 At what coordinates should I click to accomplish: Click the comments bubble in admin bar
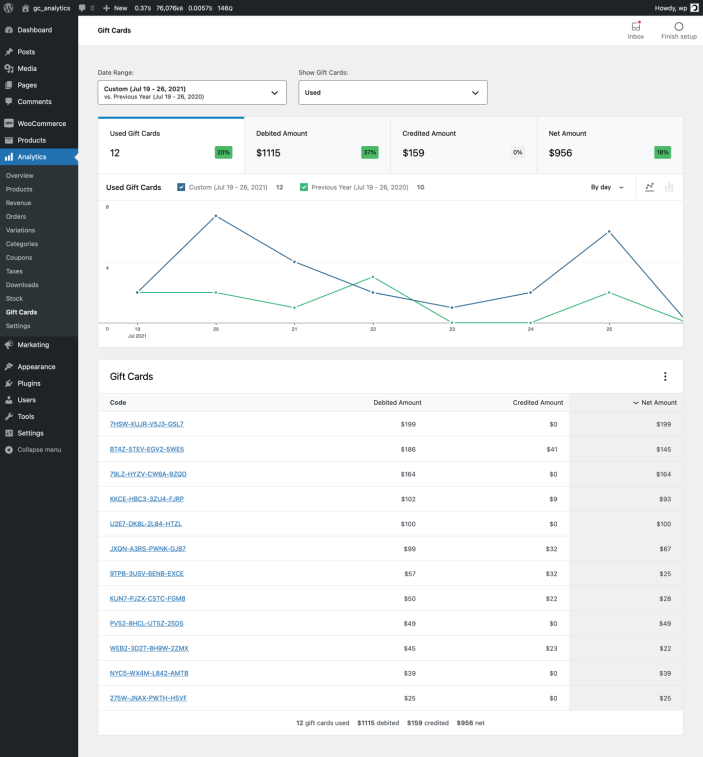pyautogui.click(x=83, y=7)
